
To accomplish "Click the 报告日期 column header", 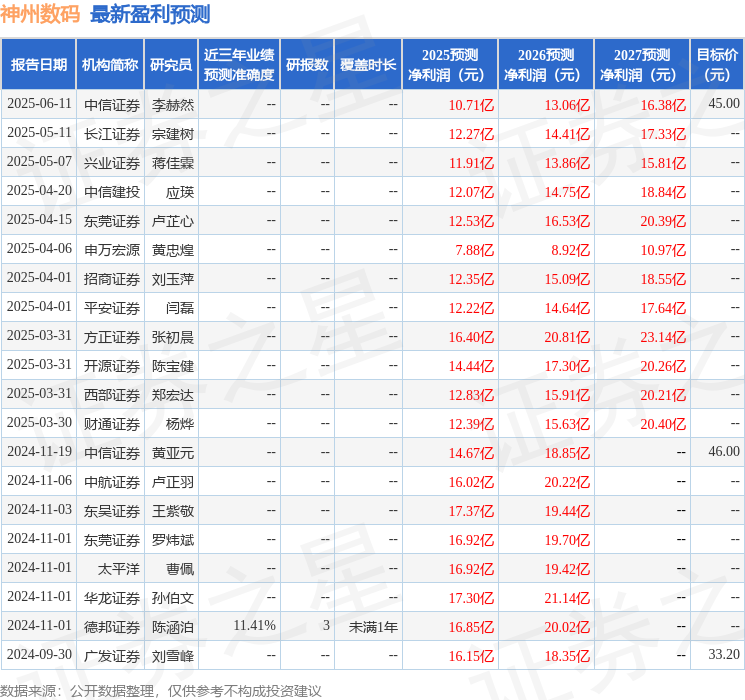I will pos(38,65).
